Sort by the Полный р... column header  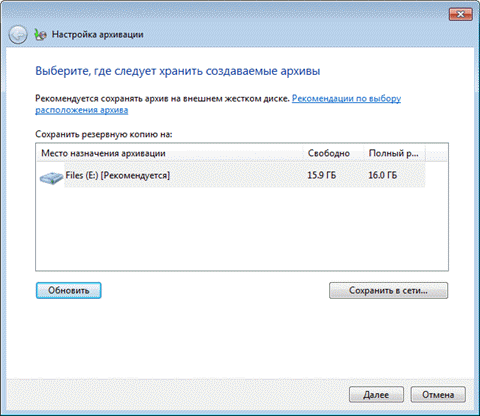tap(394, 153)
